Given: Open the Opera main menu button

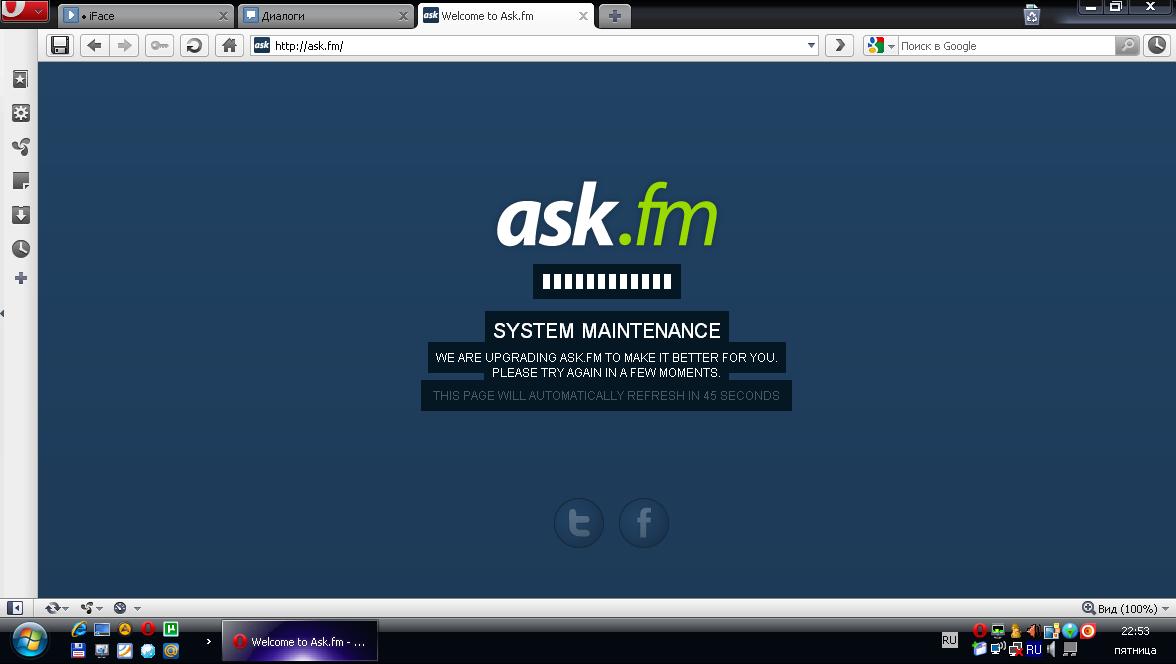Looking at the screenshot, I should (x=25, y=11).
